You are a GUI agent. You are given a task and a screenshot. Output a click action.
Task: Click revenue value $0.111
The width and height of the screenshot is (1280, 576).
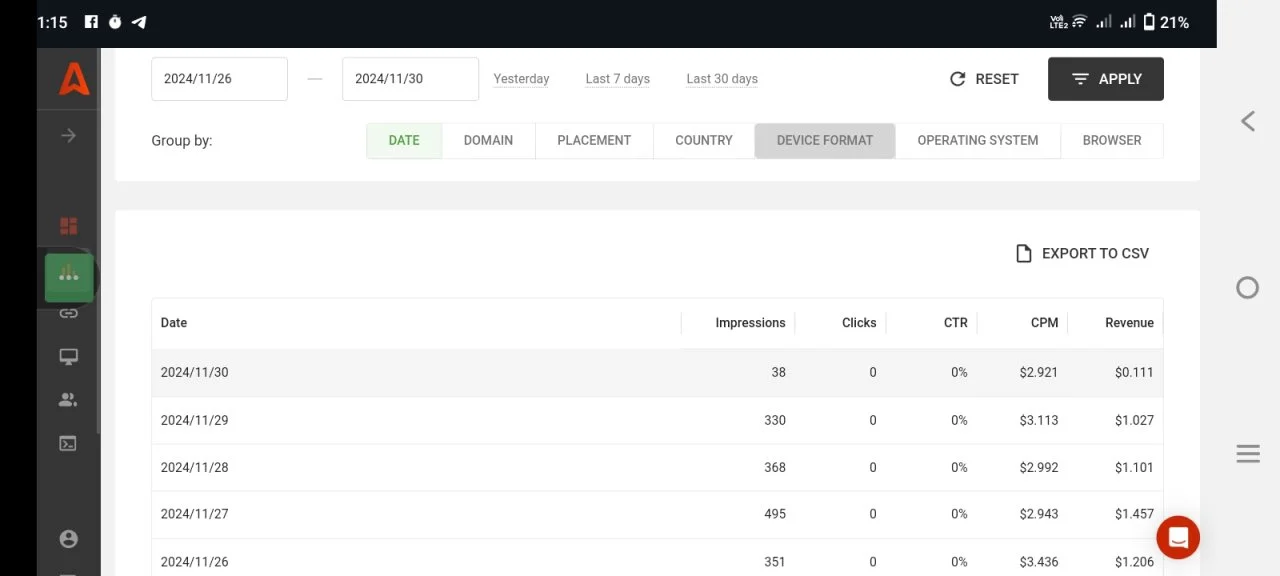pyautogui.click(x=1134, y=372)
